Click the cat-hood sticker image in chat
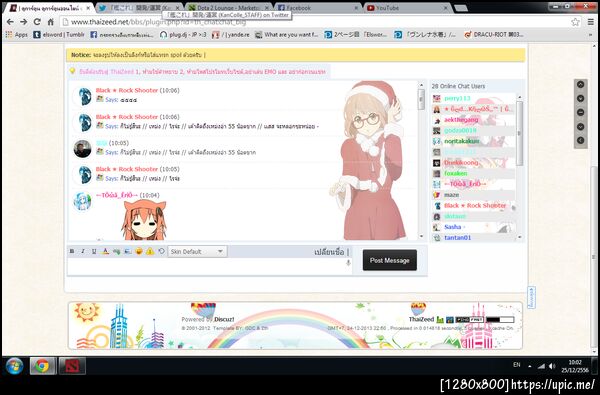 (x=144, y=220)
